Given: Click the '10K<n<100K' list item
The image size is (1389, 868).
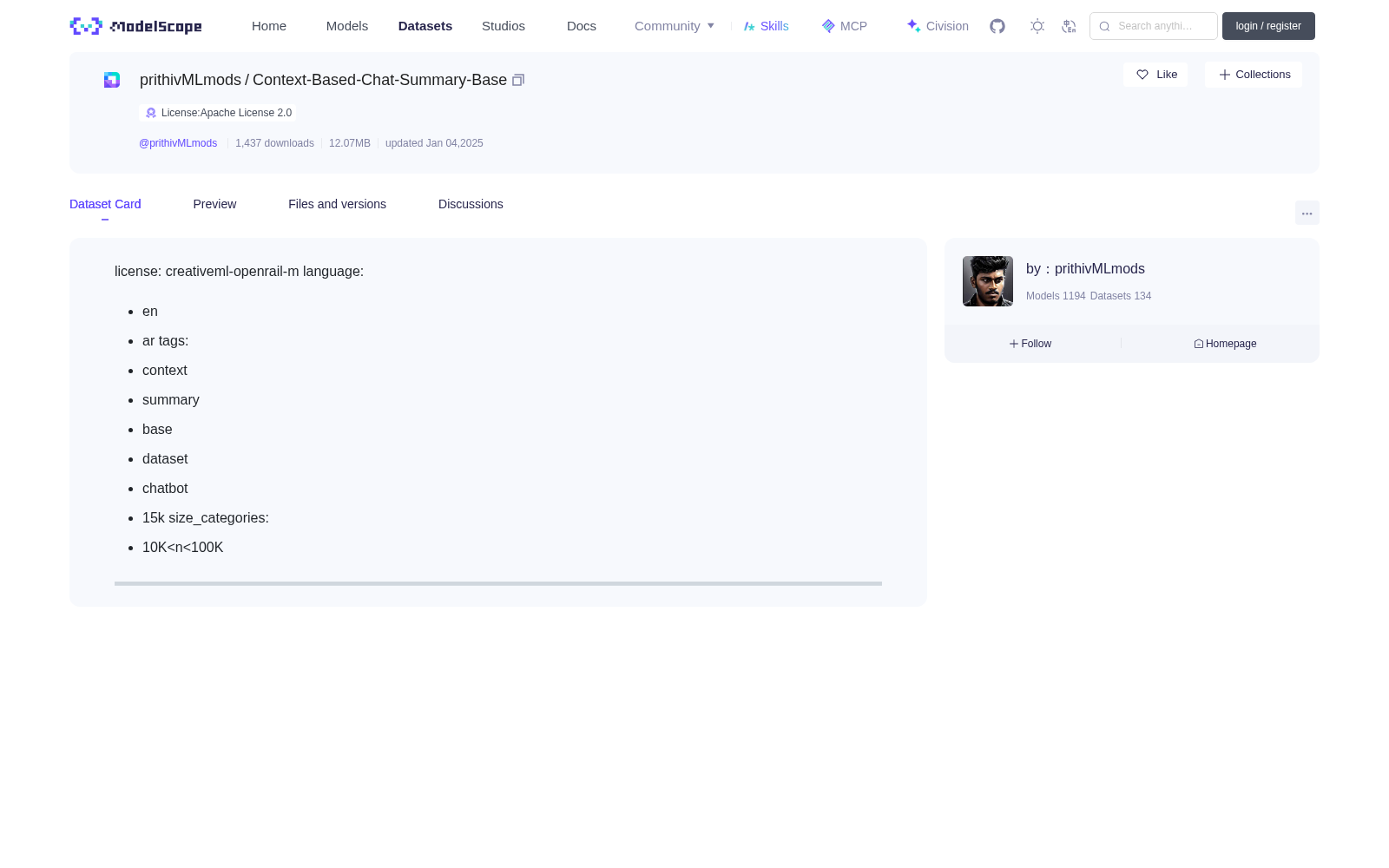Looking at the screenshot, I should (x=183, y=548).
